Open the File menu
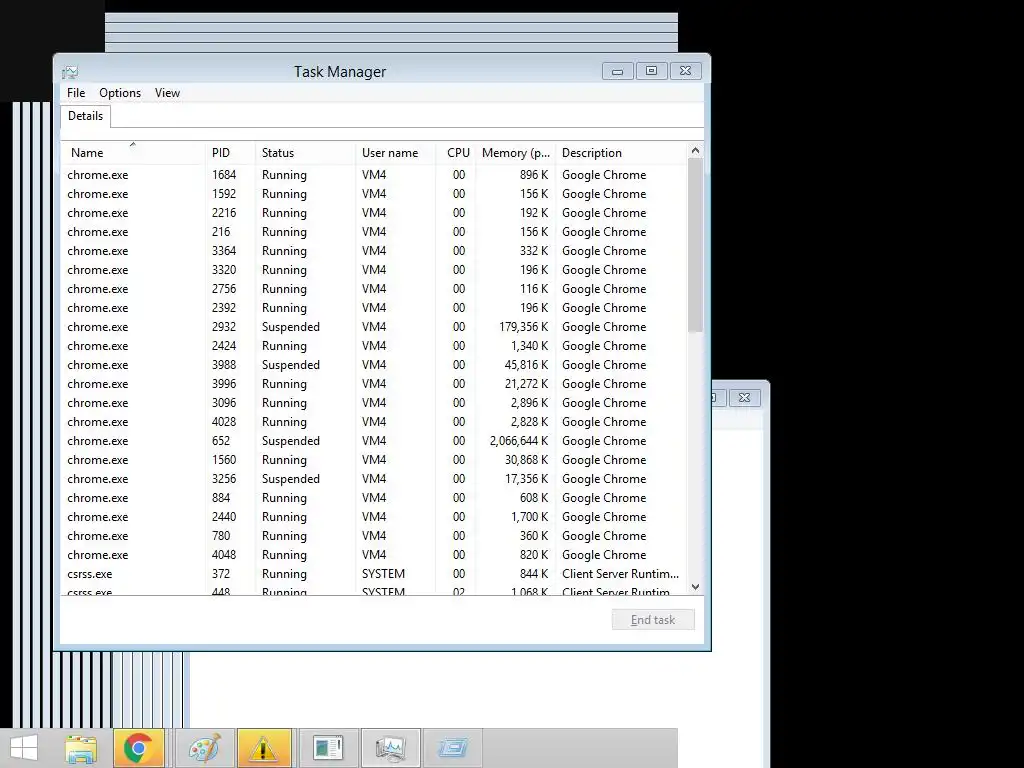 pyautogui.click(x=76, y=93)
